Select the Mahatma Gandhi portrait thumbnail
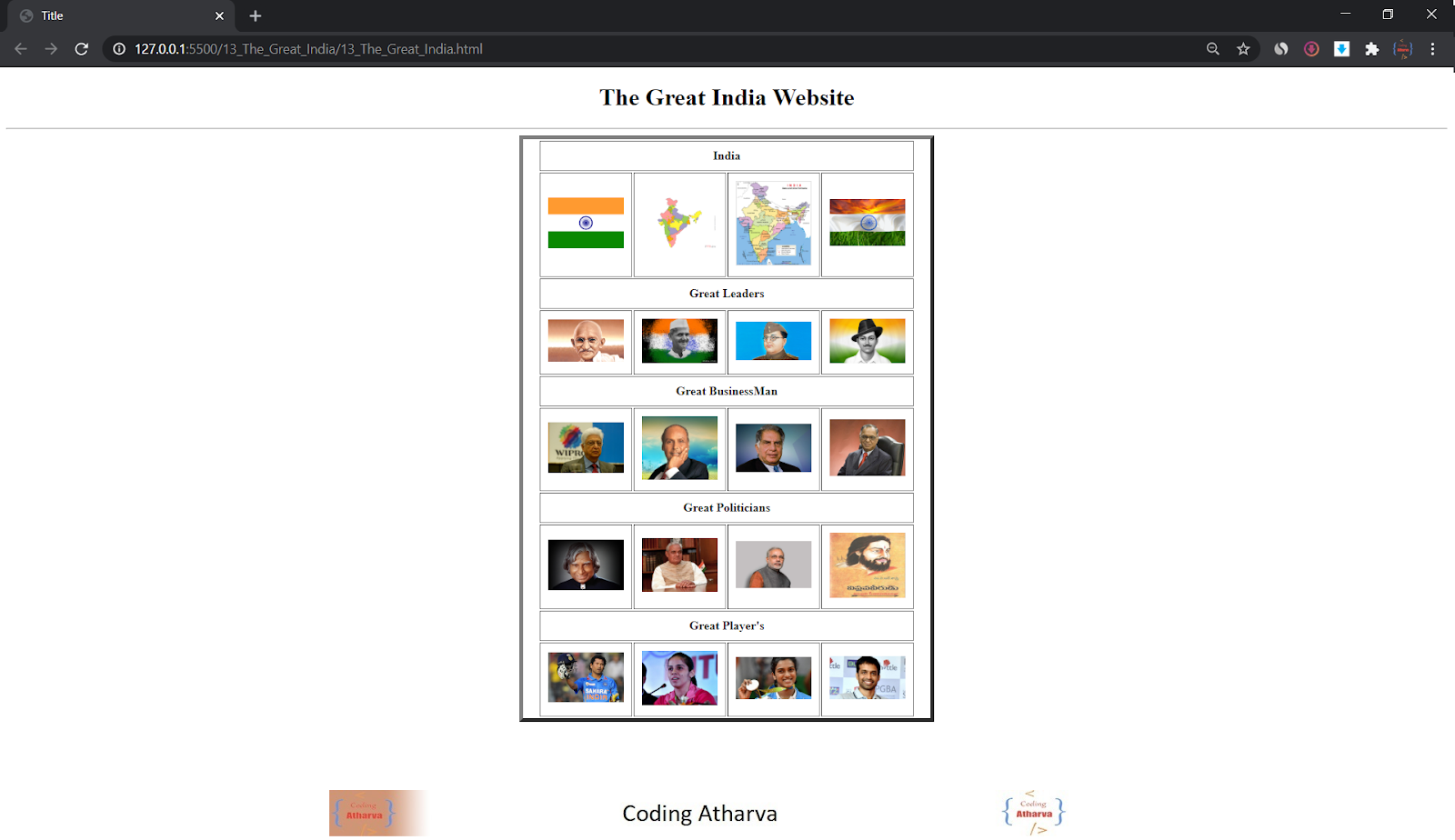This screenshot has width=1455, height=840. [586, 341]
